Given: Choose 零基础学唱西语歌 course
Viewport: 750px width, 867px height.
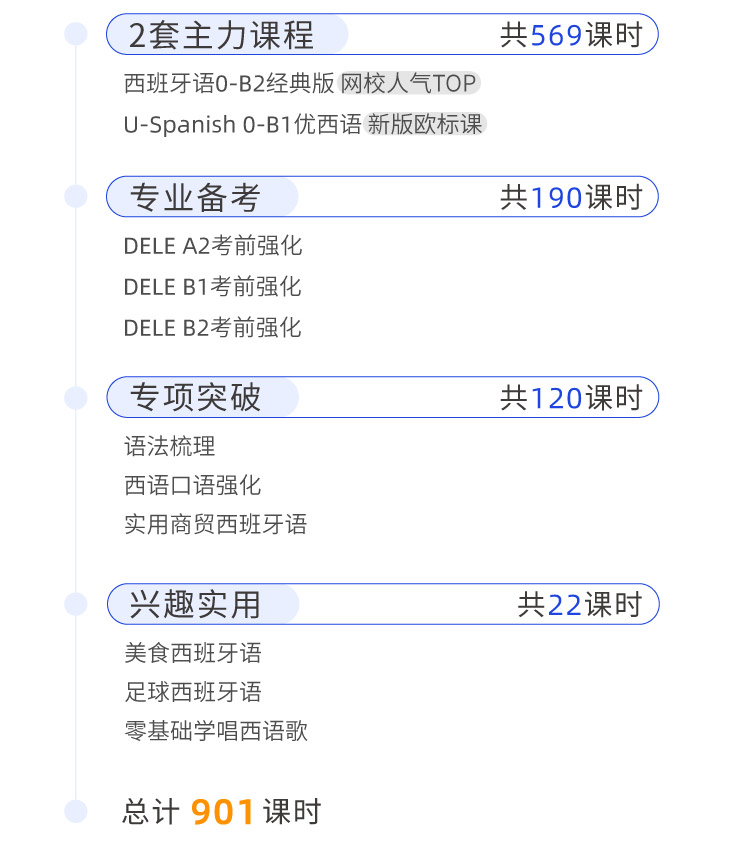Looking at the screenshot, I should (x=215, y=732).
